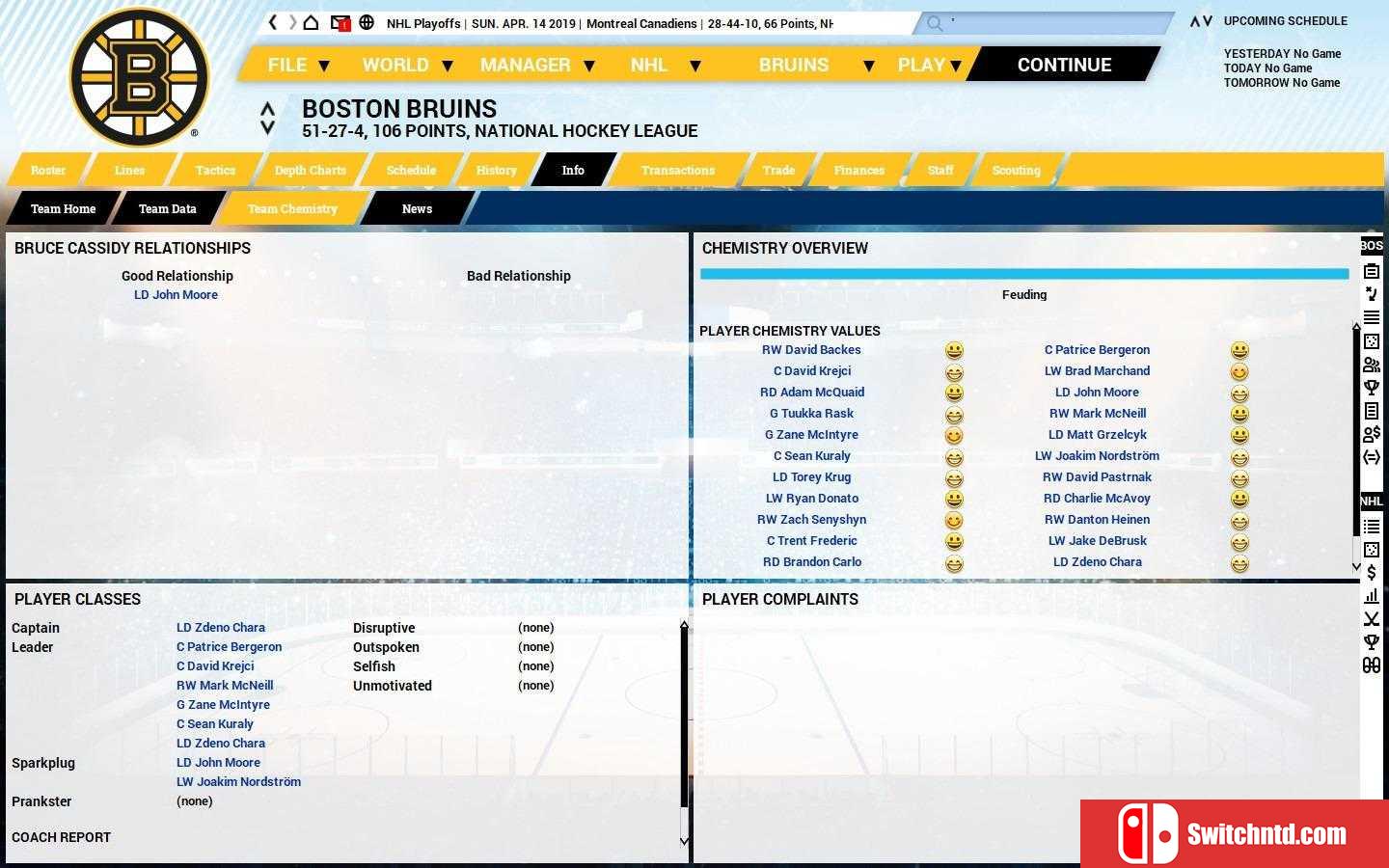Open the Schedule tab

(411, 170)
